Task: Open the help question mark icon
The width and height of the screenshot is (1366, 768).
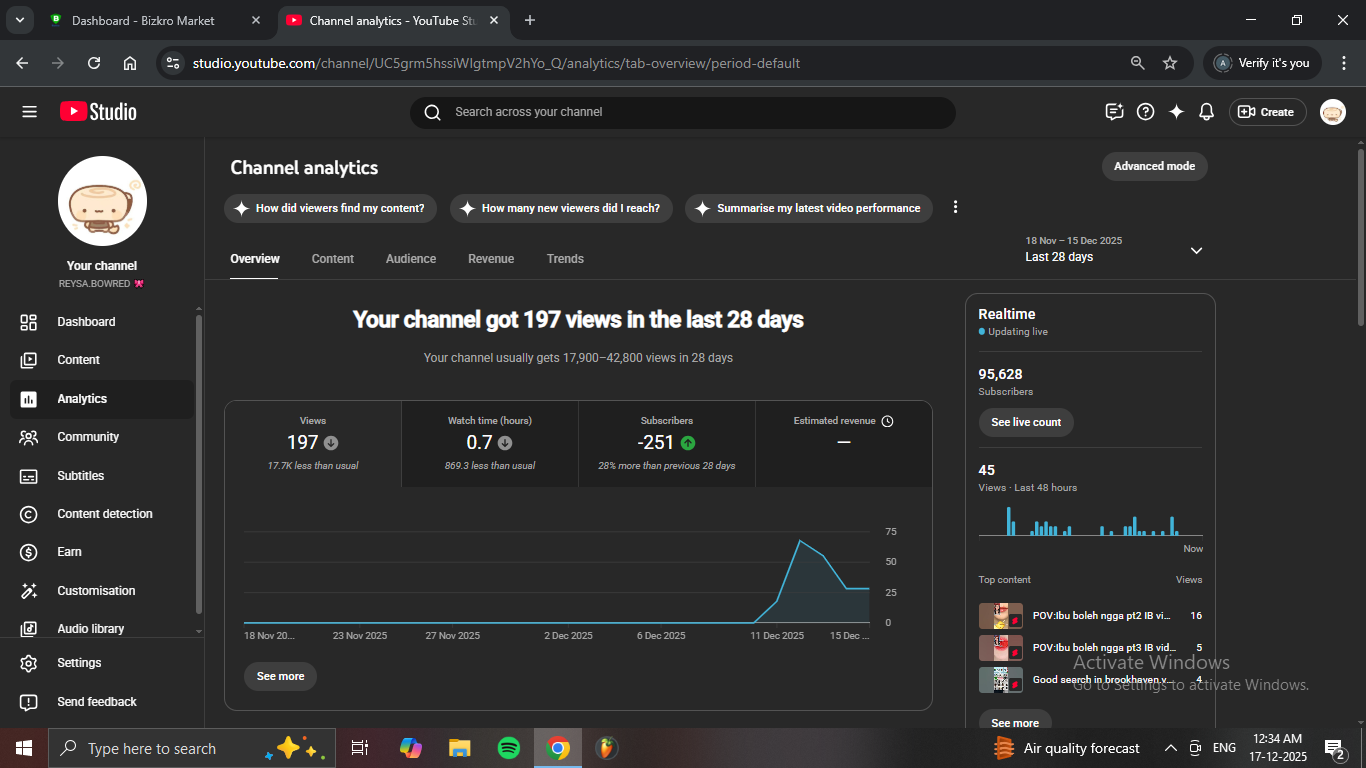Action: 1146,112
